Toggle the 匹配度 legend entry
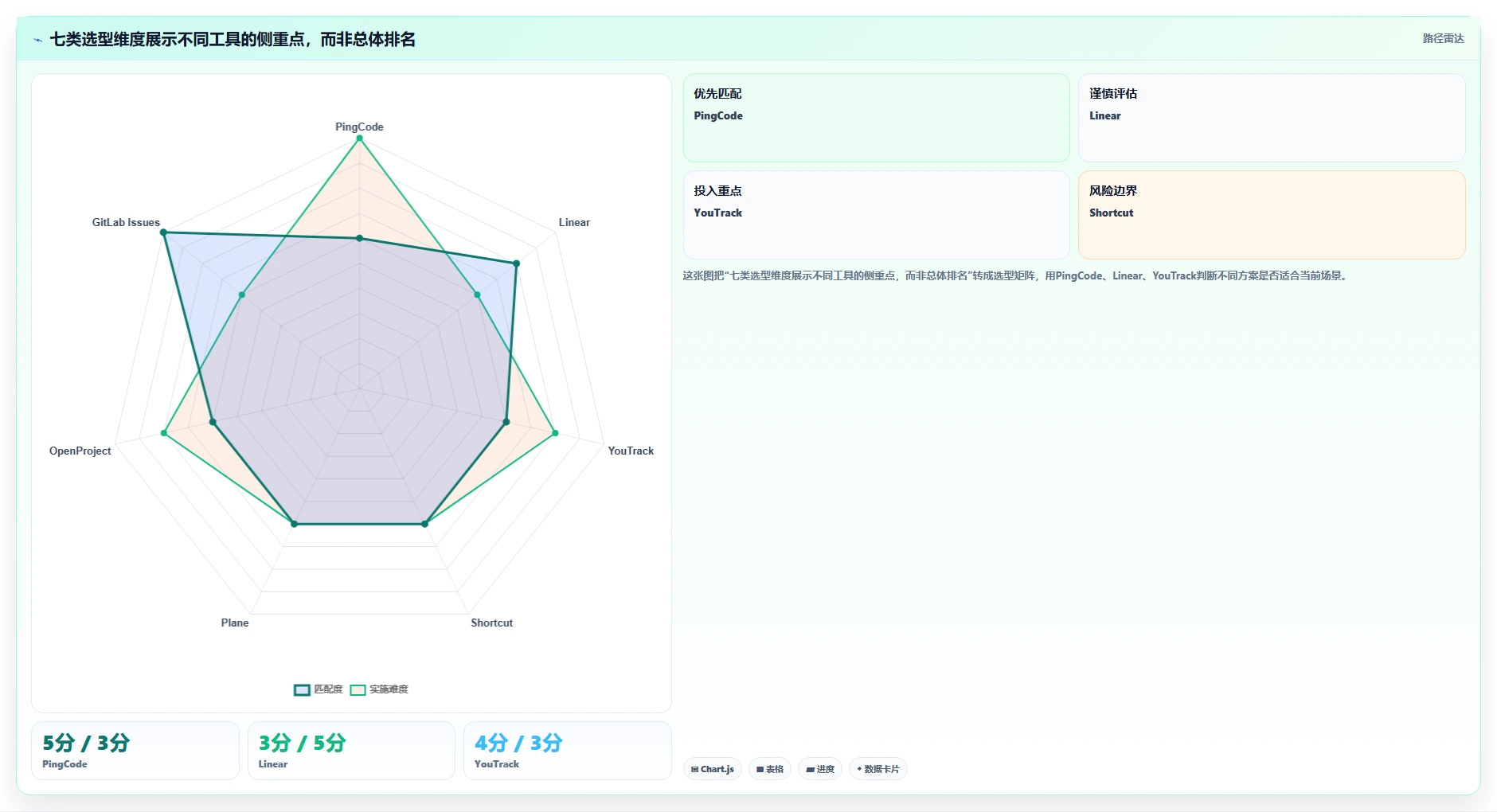Screen dimensions: 1497x812 319,689
